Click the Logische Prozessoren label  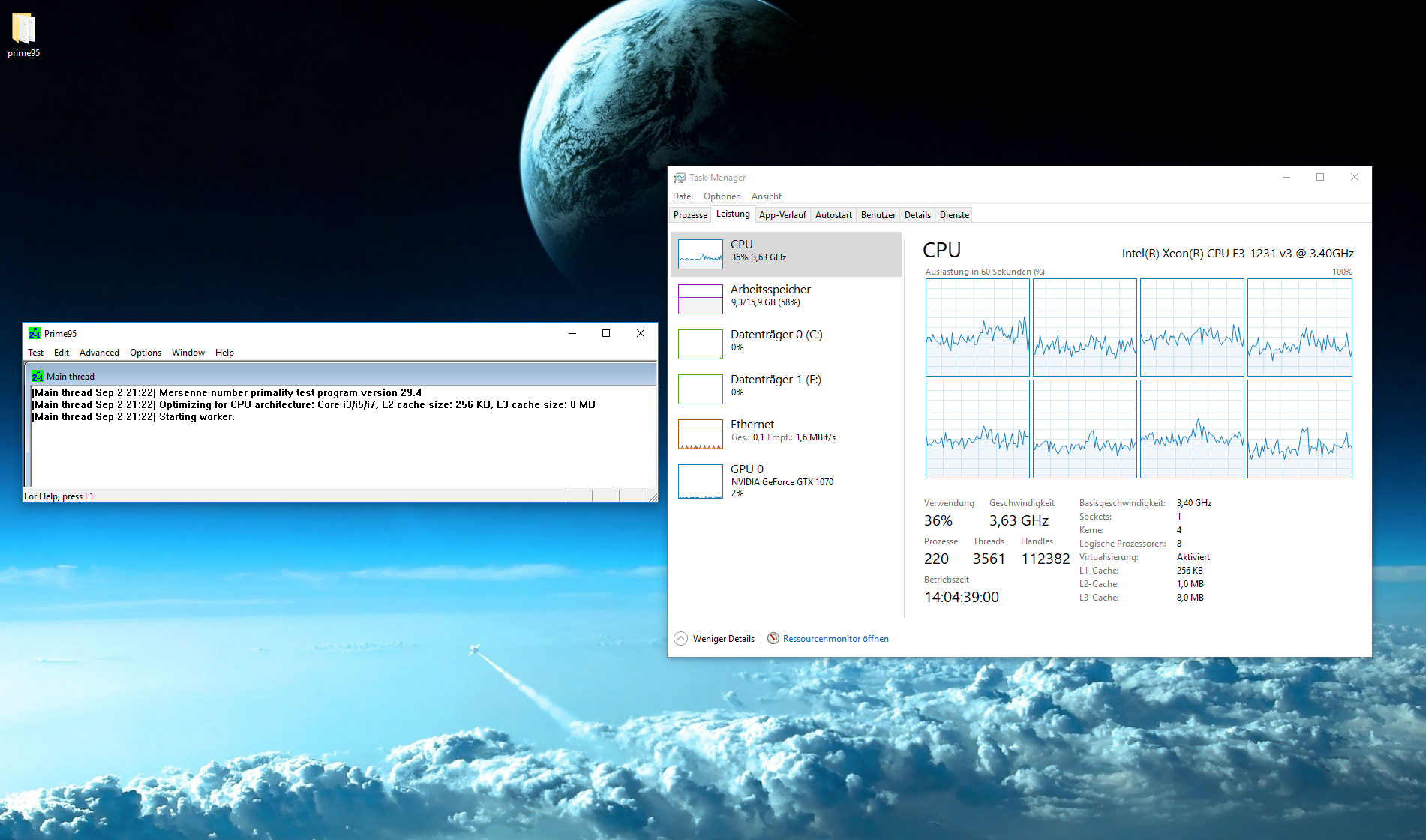coord(1123,544)
